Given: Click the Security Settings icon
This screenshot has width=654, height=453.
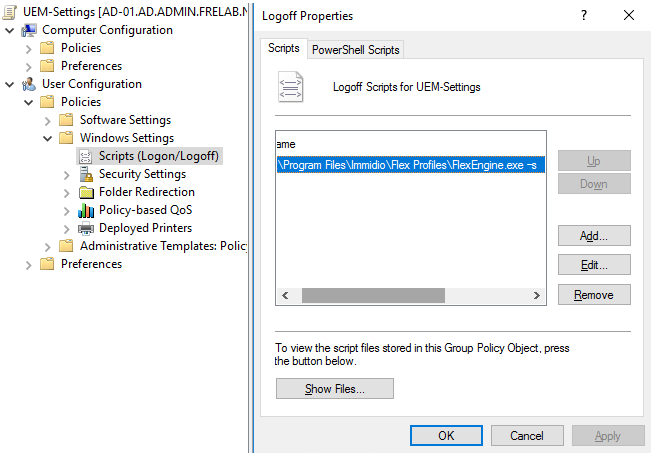Looking at the screenshot, I should pyautogui.click(x=86, y=174).
